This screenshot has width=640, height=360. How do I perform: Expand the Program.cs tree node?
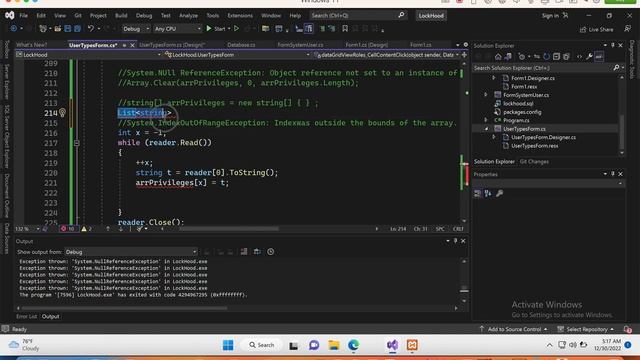click(x=486, y=120)
